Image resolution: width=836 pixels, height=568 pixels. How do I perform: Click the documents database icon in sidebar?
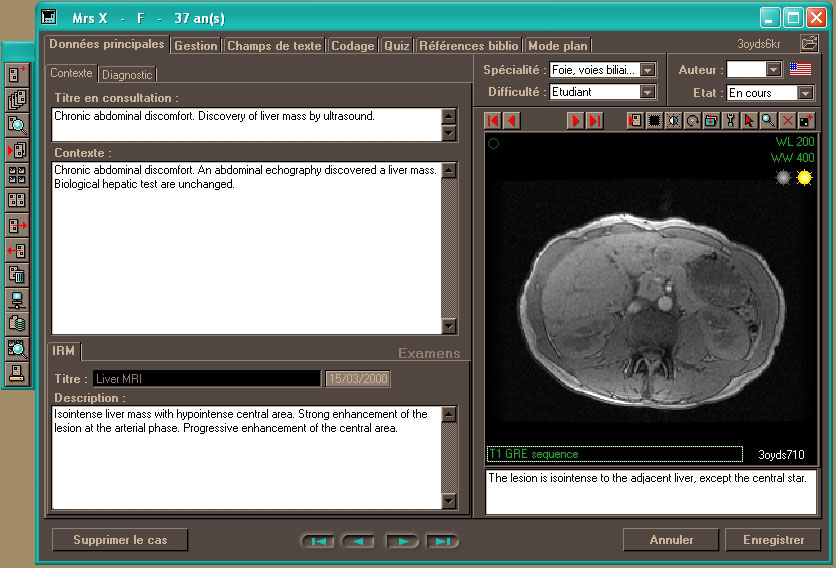[x=17, y=324]
